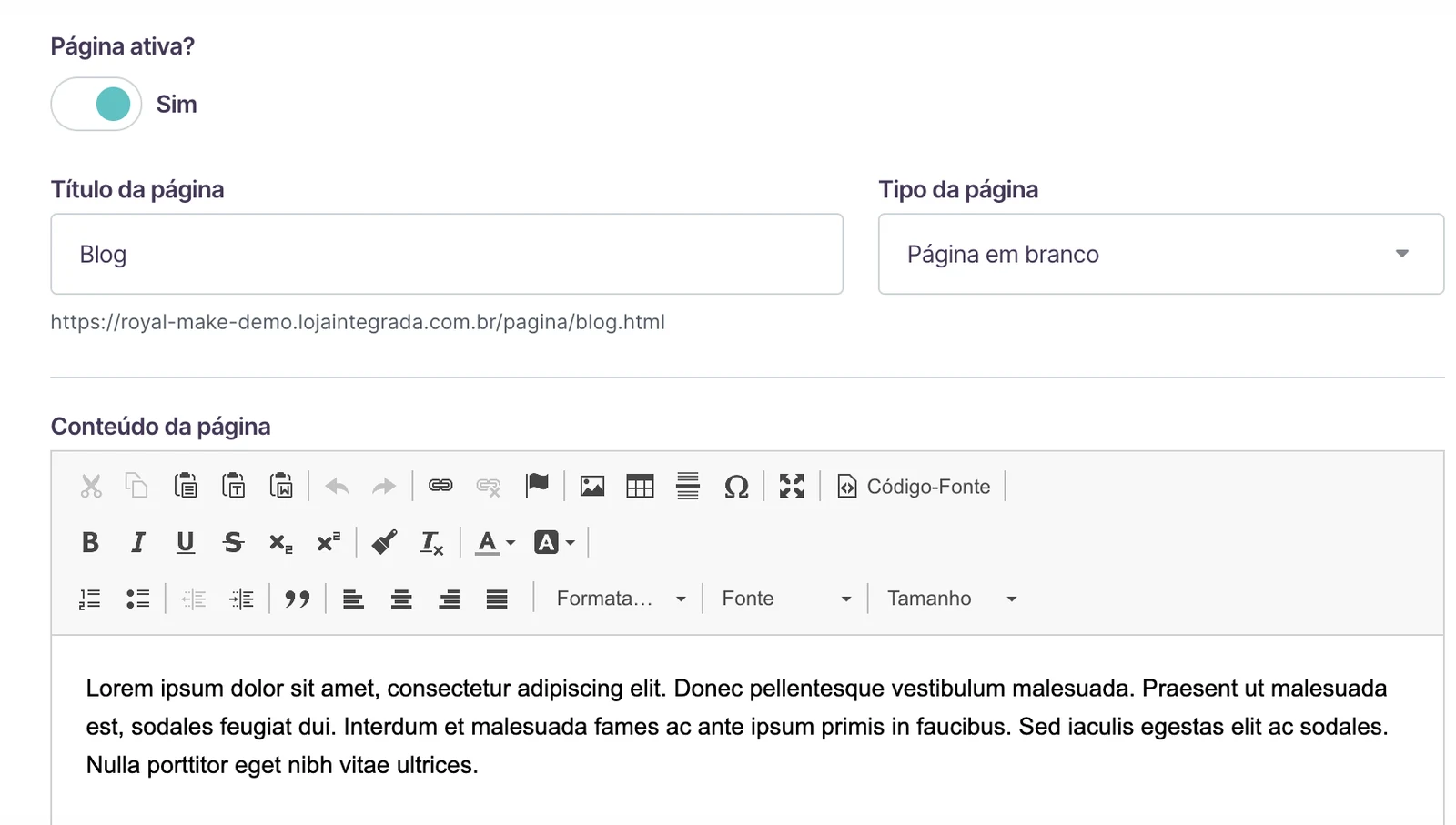Toggle italic formatting
Viewport: 1456px width, 825px height.
coord(138,542)
